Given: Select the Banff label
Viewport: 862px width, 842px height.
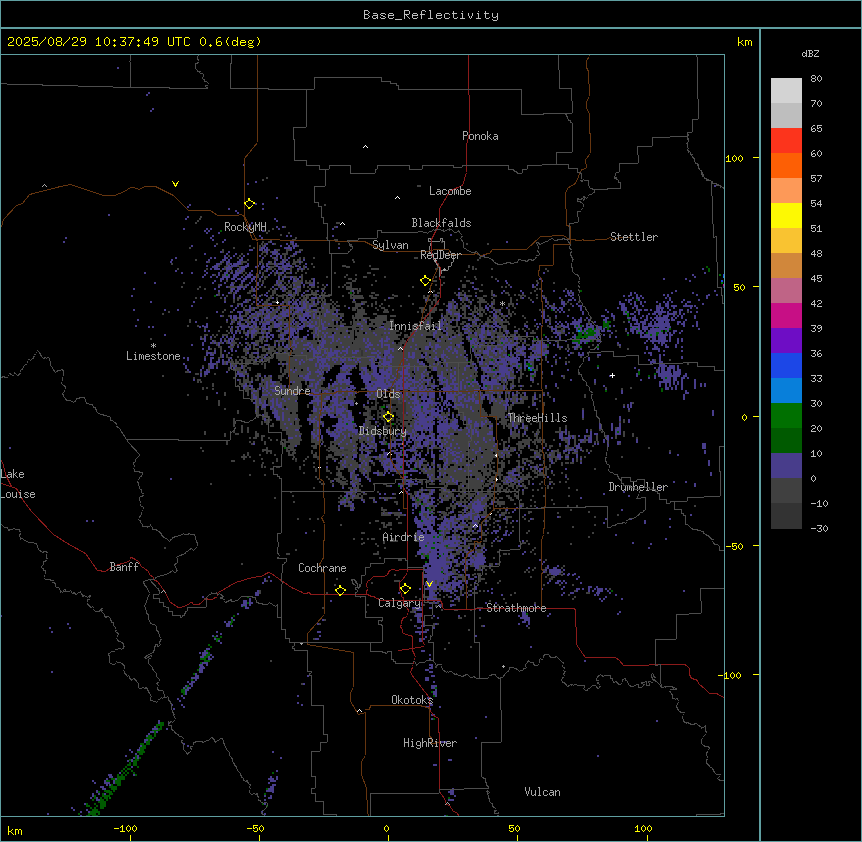Looking at the screenshot, I should tap(124, 567).
